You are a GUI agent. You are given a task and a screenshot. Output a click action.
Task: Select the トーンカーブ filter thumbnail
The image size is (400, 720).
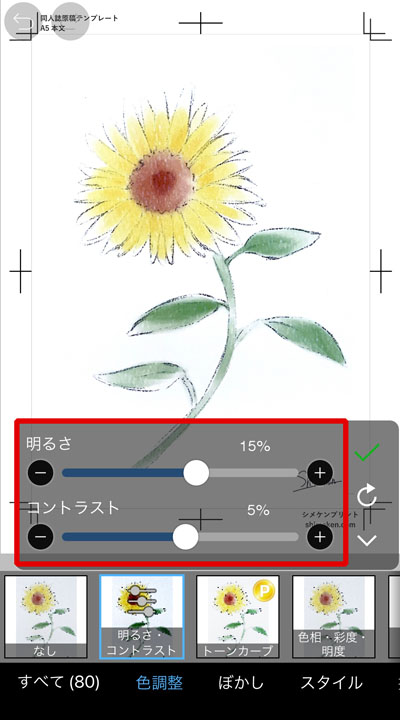237,617
